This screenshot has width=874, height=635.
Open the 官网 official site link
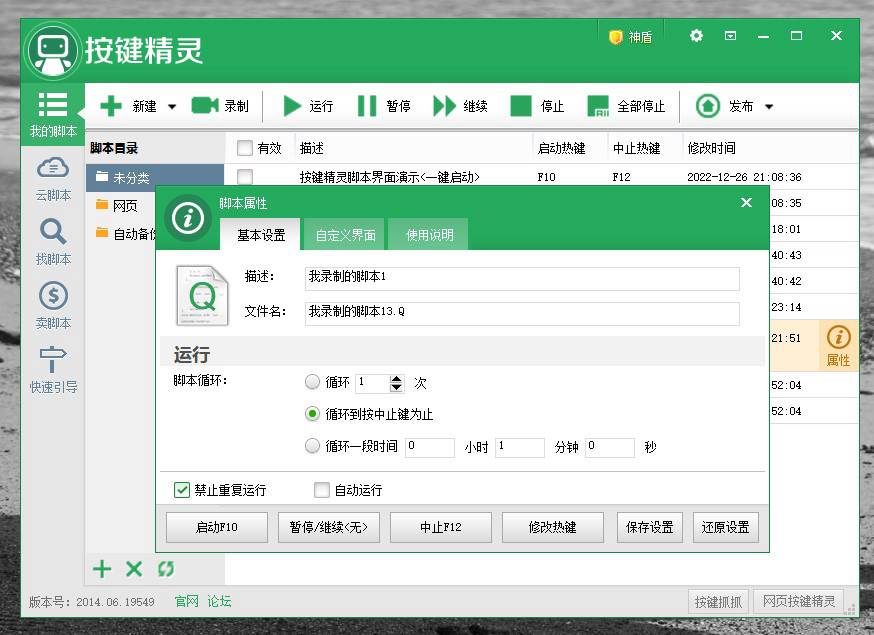(186, 601)
